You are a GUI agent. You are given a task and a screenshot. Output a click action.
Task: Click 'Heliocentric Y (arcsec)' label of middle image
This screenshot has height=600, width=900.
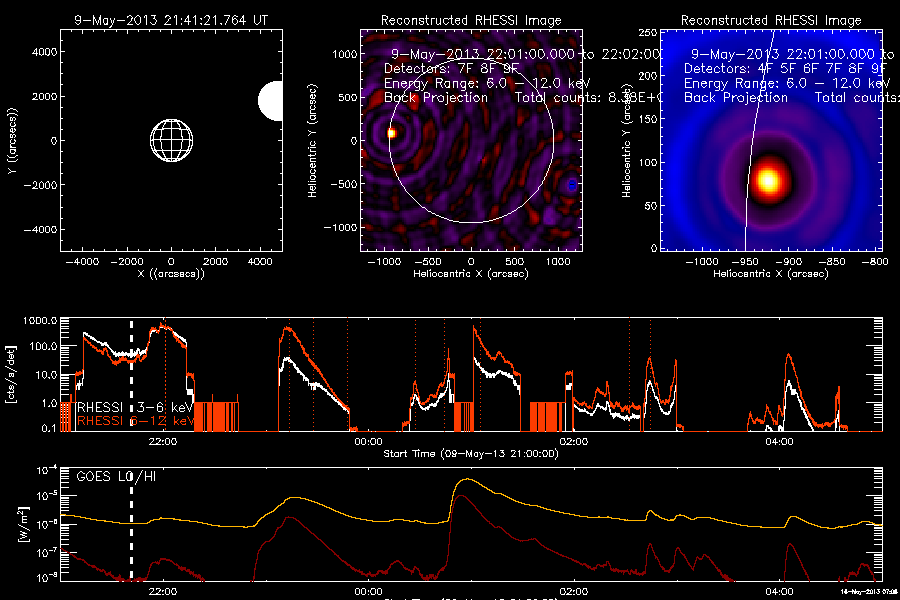click(312, 141)
